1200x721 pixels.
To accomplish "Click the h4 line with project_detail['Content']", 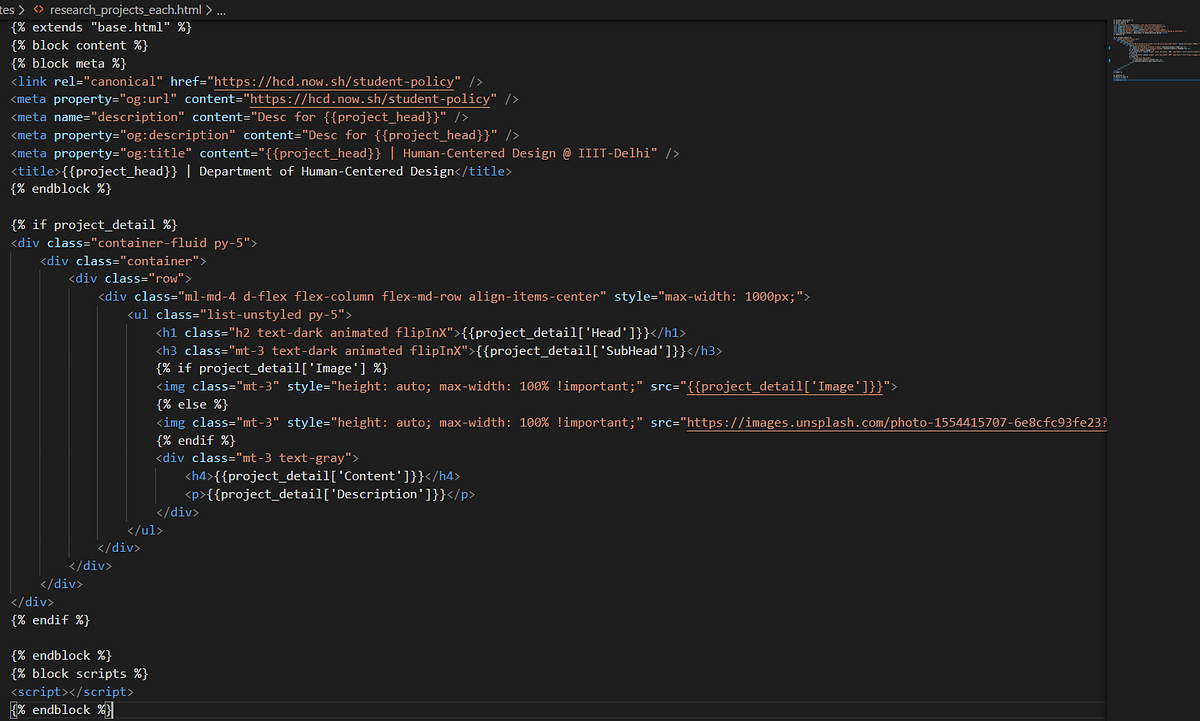I will (x=323, y=477).
